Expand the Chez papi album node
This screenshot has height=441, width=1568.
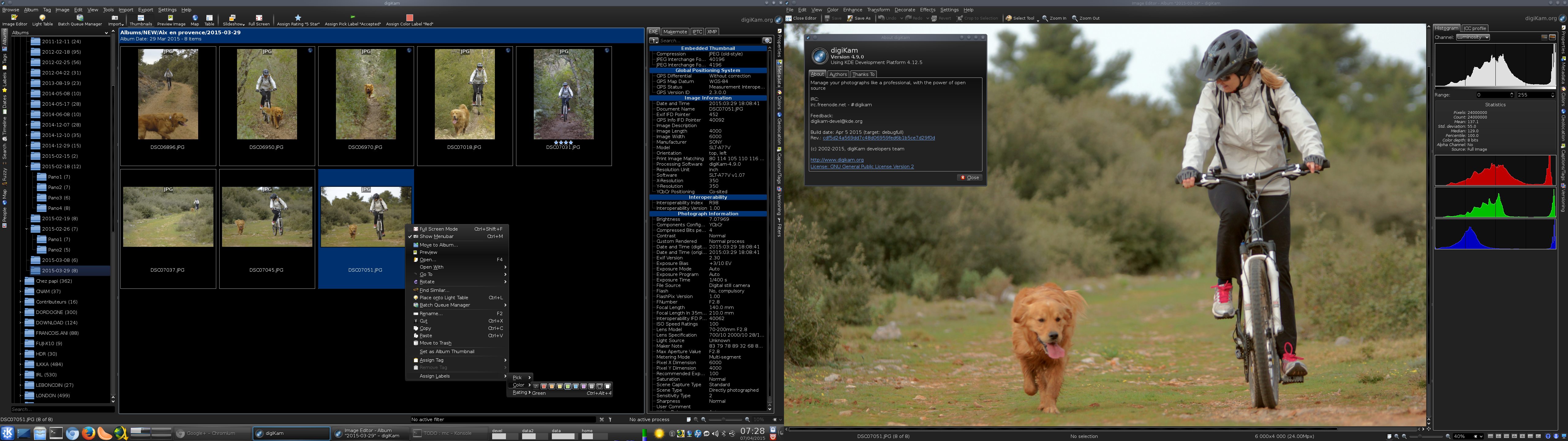[21, 281]
